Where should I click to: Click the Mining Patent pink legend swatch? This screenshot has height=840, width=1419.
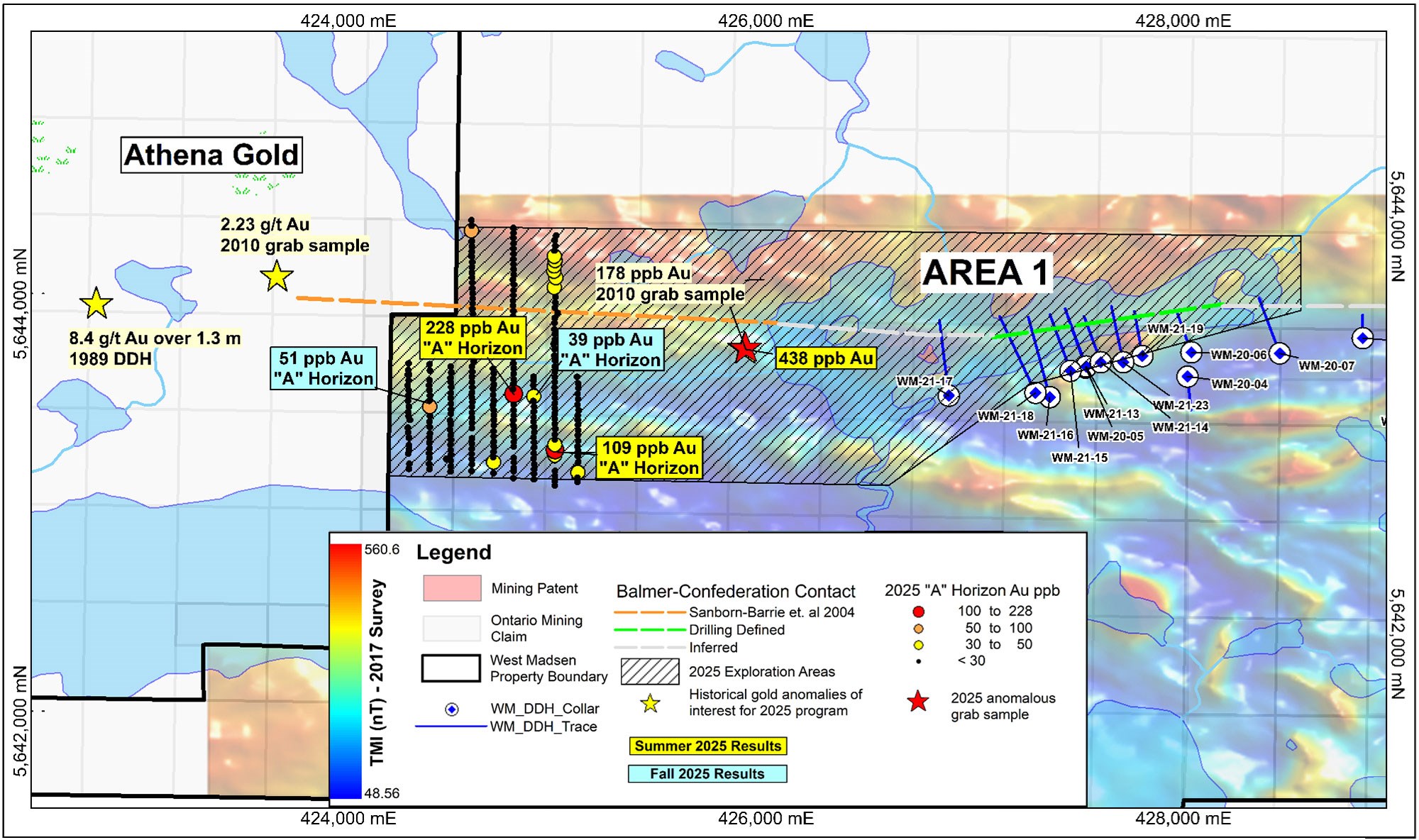[x=452, y=588]
